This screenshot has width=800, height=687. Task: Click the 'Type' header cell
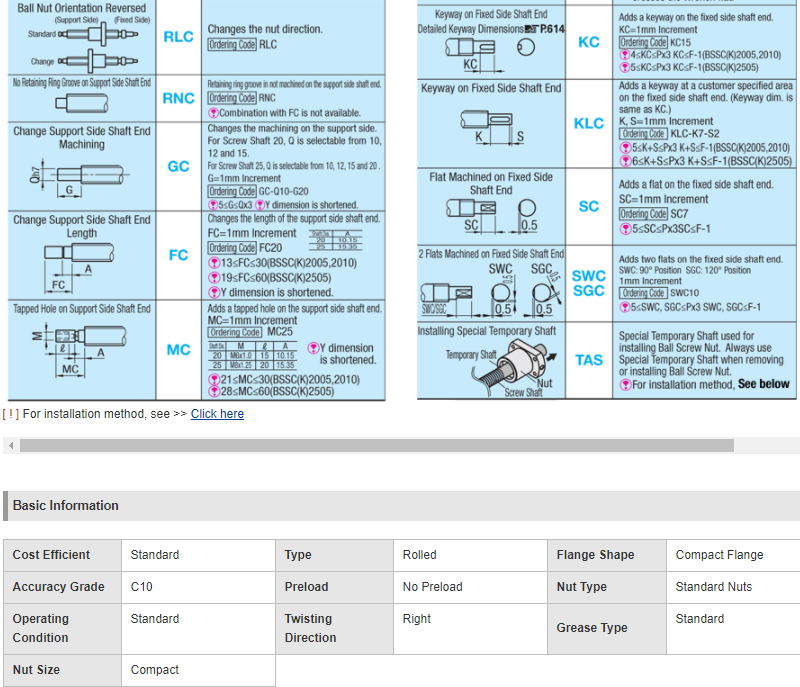(335, 555)
